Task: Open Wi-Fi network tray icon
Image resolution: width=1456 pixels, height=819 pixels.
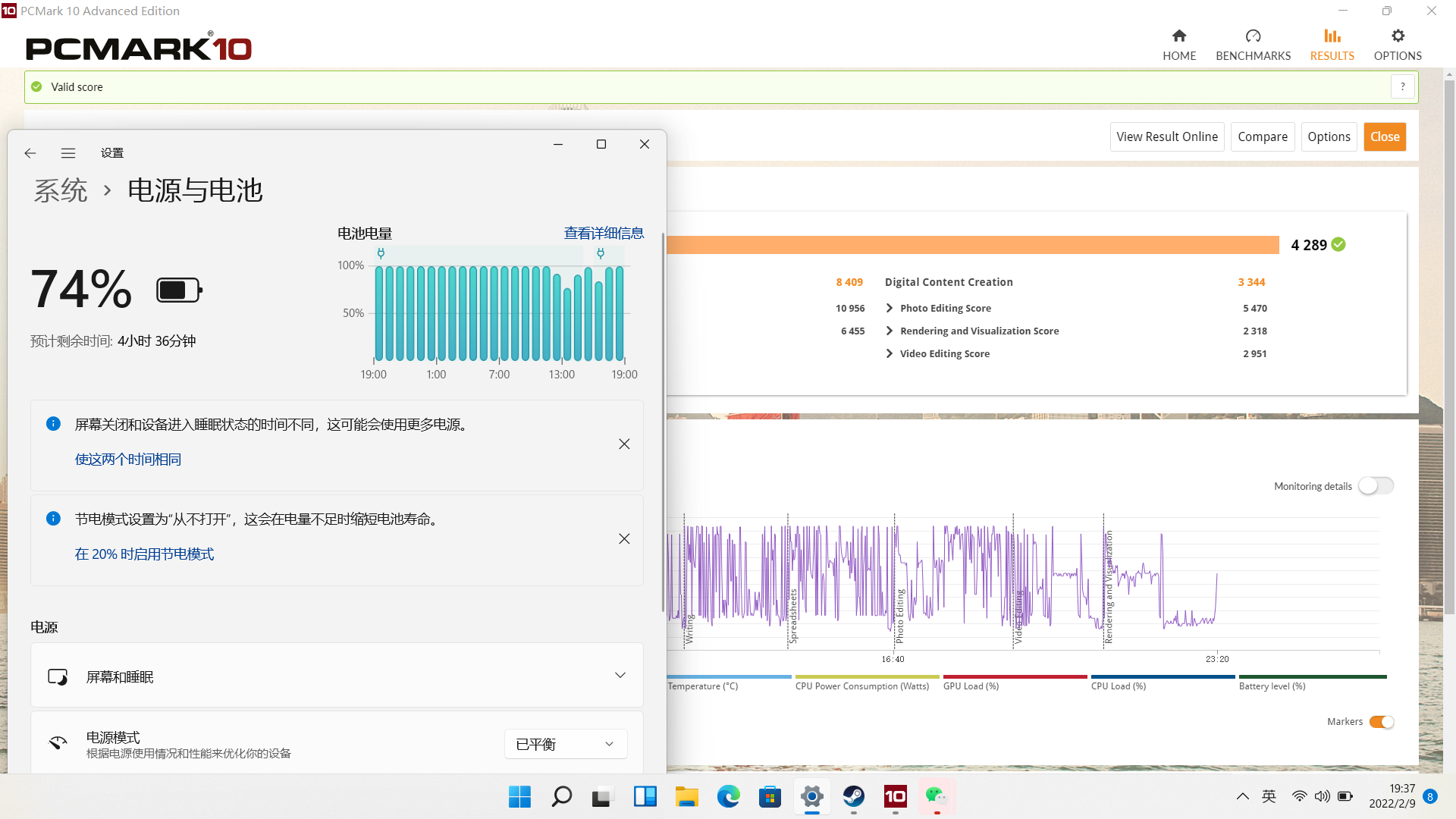Action: pyautogui.click(x=1299, y=796)
